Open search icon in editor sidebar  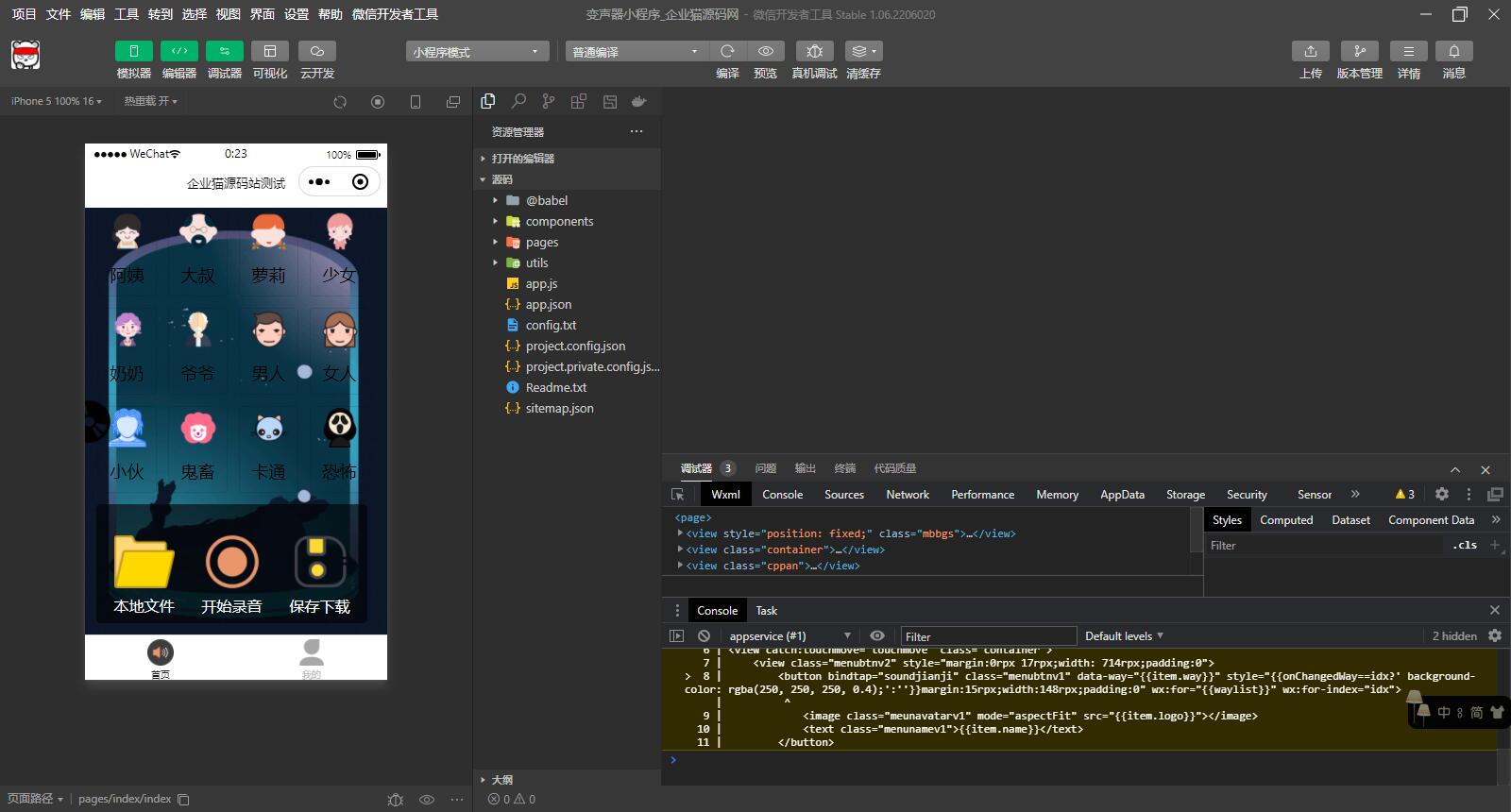coord(518,101)
